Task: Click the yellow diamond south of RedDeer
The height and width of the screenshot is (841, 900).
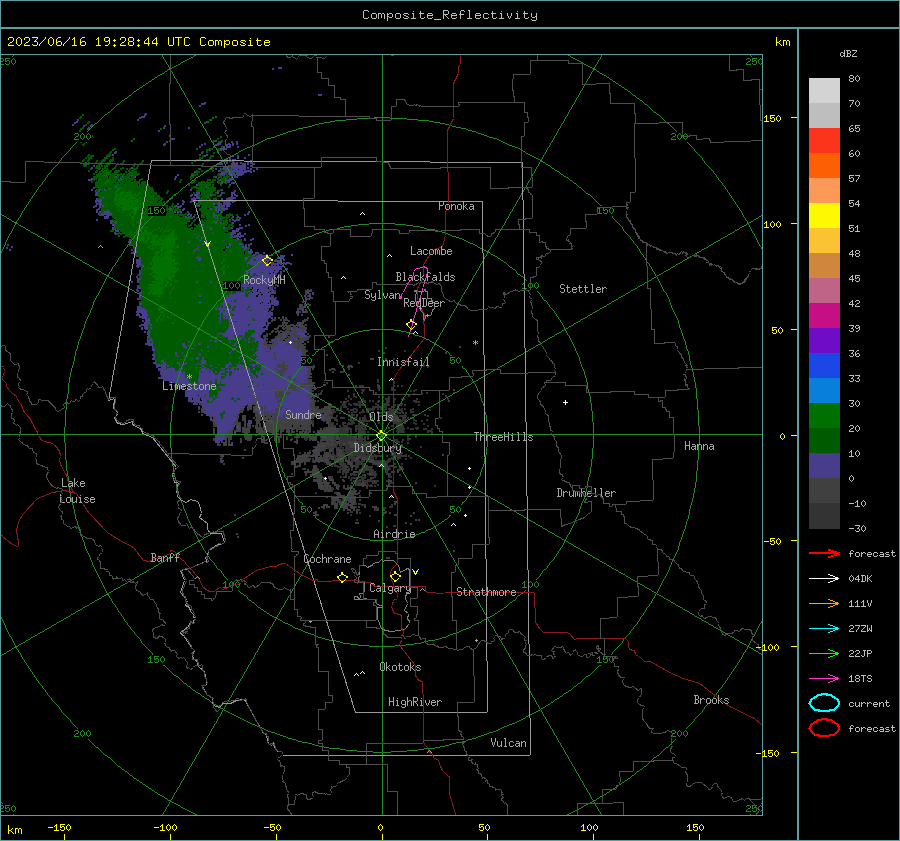Action: point(411,325)
